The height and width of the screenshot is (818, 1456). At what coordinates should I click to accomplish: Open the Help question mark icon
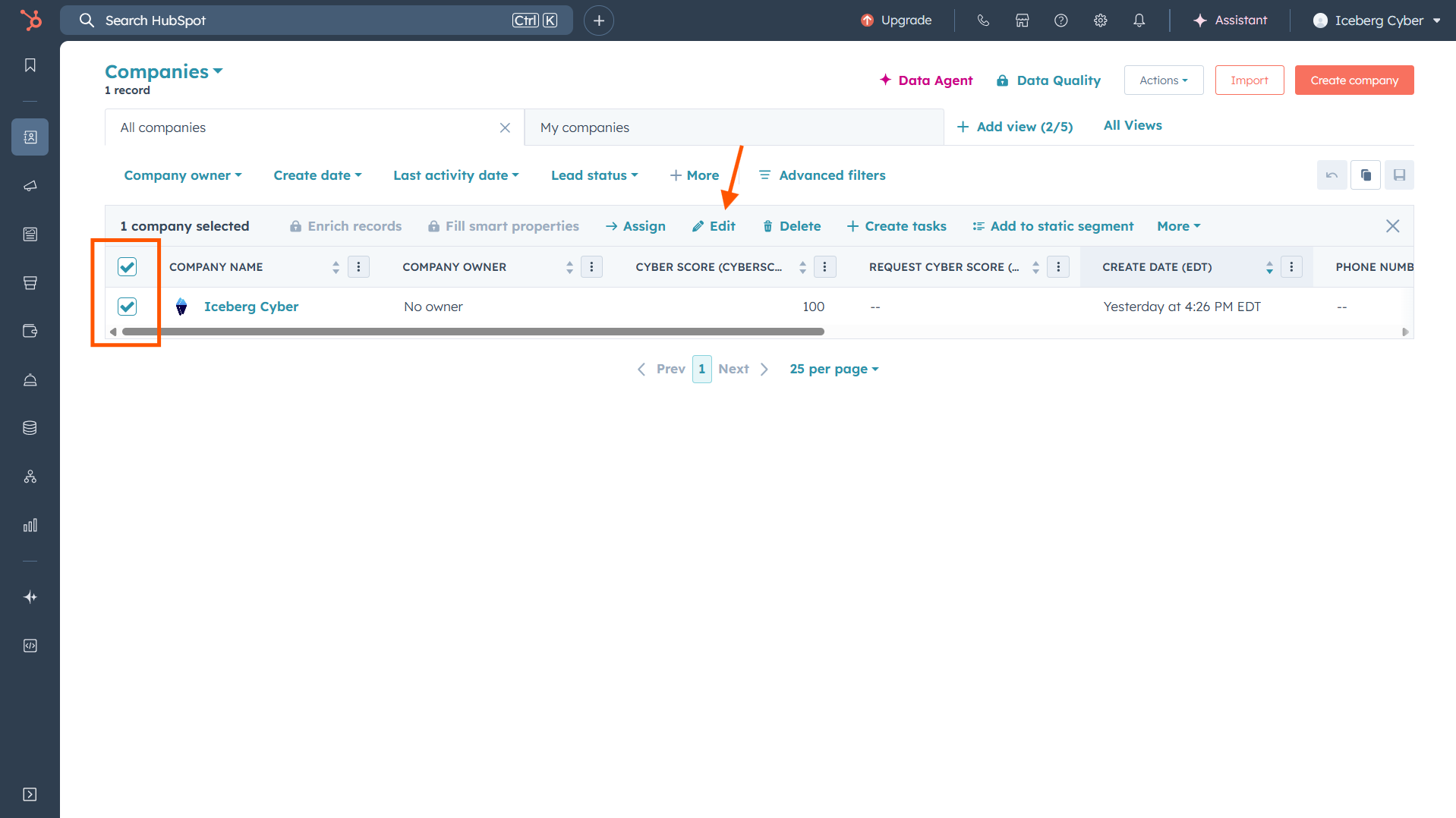[1061, 20]
